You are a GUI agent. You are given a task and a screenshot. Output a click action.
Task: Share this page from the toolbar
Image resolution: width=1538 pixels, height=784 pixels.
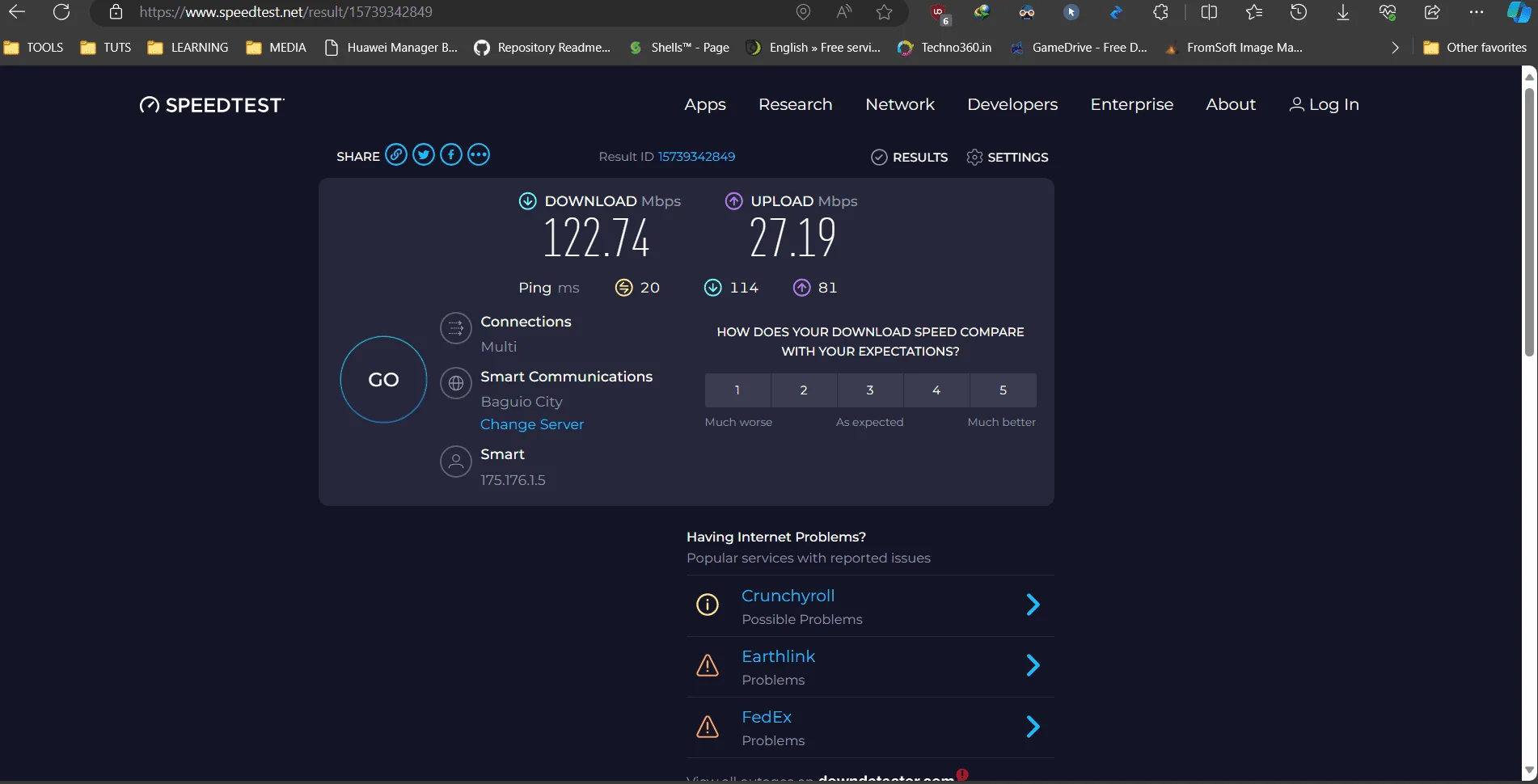pyautogui.click(x=1432, y=12)
